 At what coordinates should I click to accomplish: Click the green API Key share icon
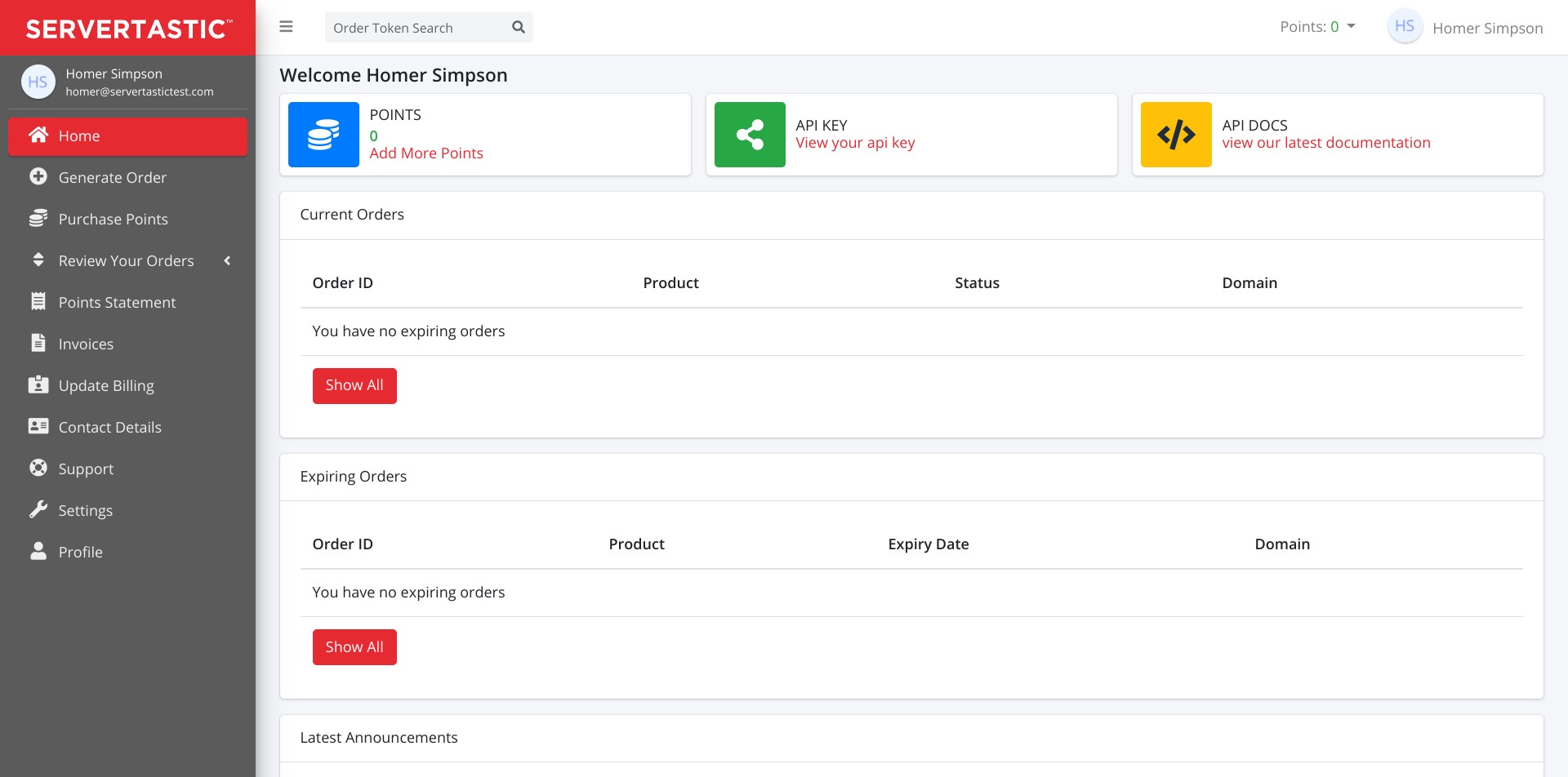[x=750, y=134]
